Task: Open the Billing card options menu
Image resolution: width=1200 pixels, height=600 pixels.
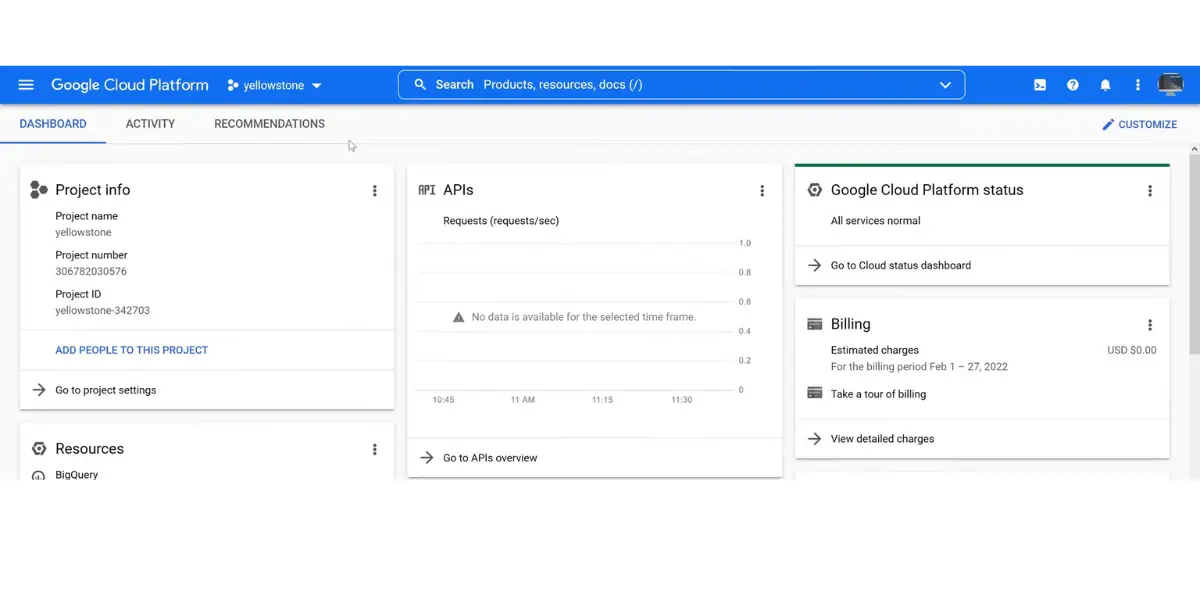Action: [1150, 325]
